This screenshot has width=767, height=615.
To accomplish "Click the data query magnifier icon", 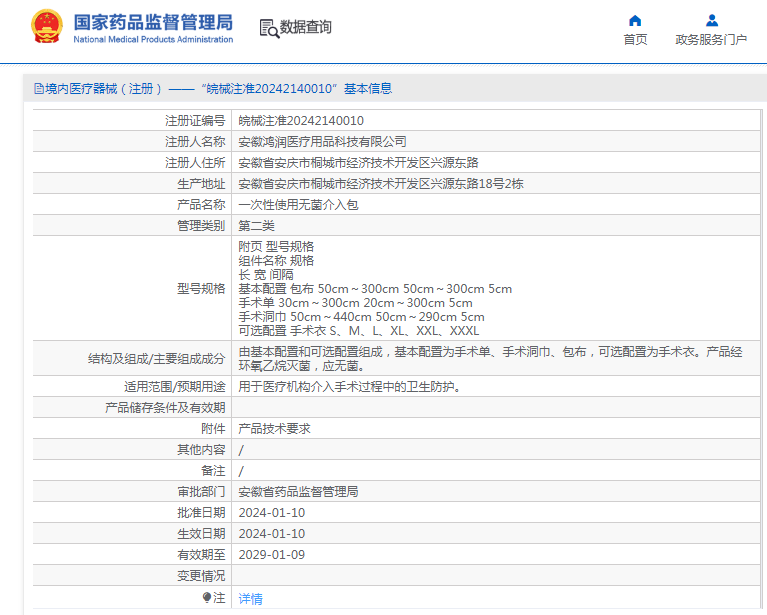I will coord(269,28).
